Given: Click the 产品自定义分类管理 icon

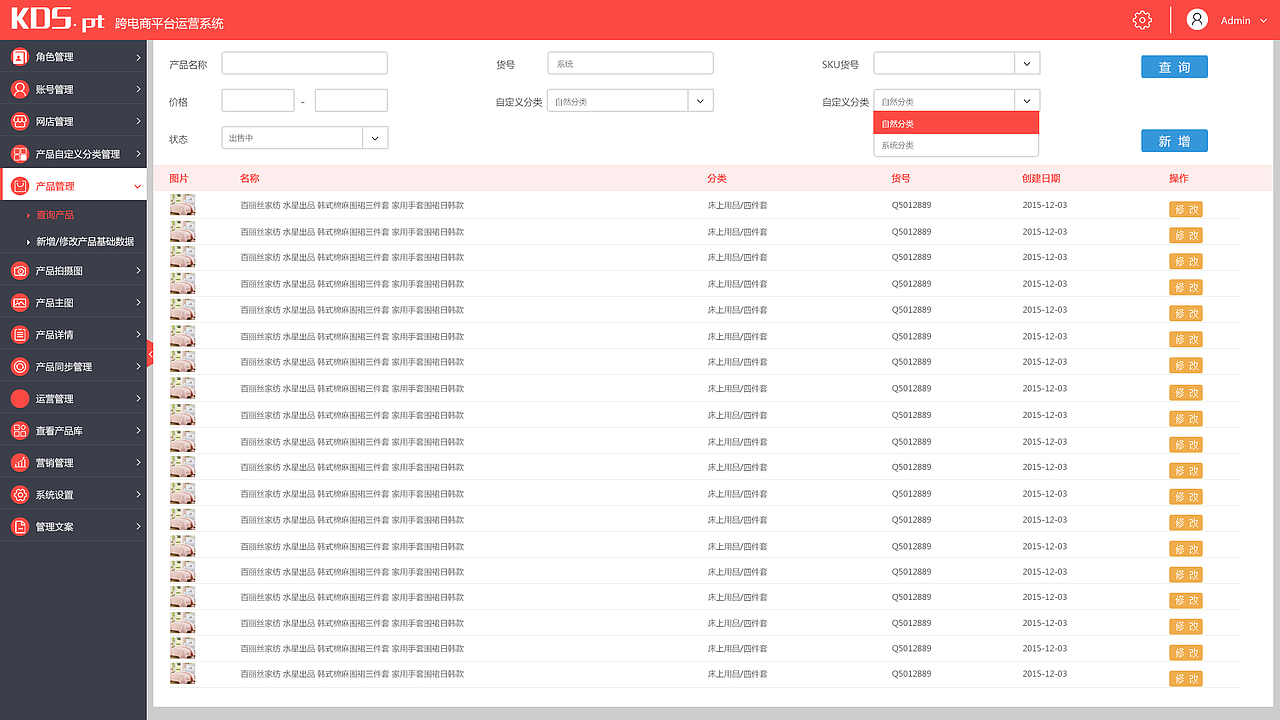Looking at the screenshot, I should pos(19,154).
